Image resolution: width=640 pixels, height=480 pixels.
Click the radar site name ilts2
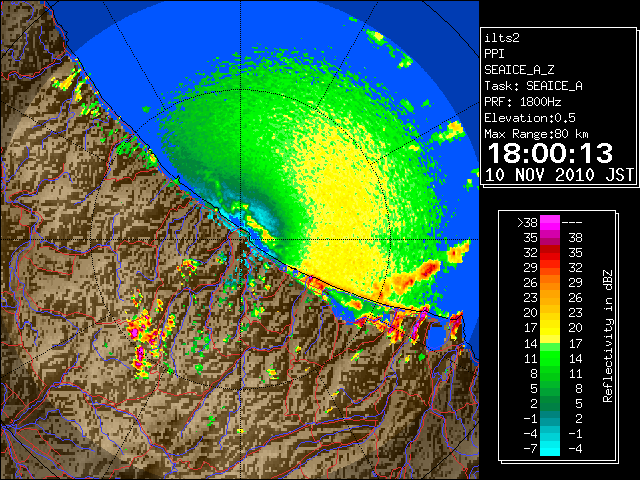(502, 38)
